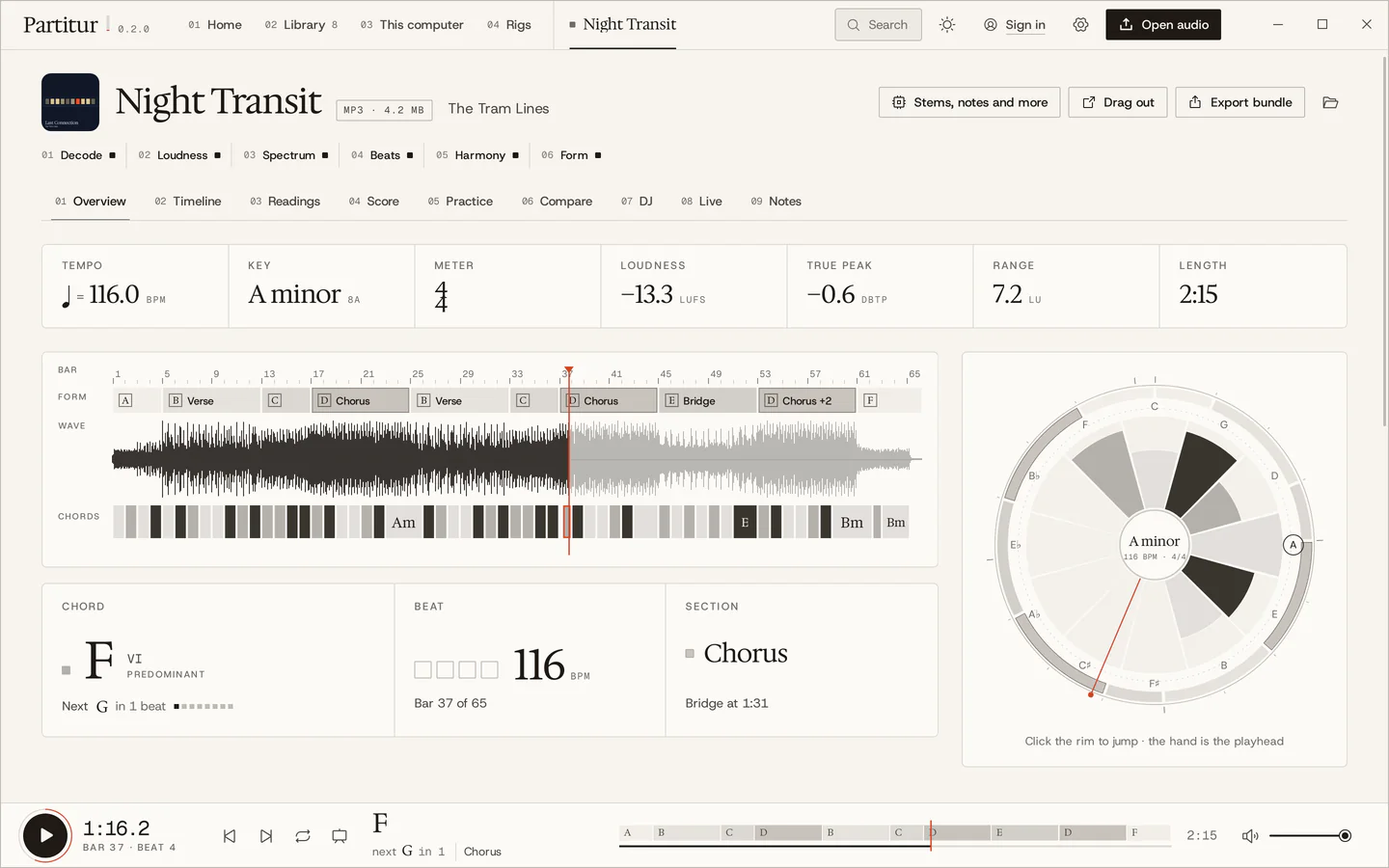Click the Length 2:15 value
Screen dimensions: 1389x868
pyautogui.click(x=1198, y=295)
